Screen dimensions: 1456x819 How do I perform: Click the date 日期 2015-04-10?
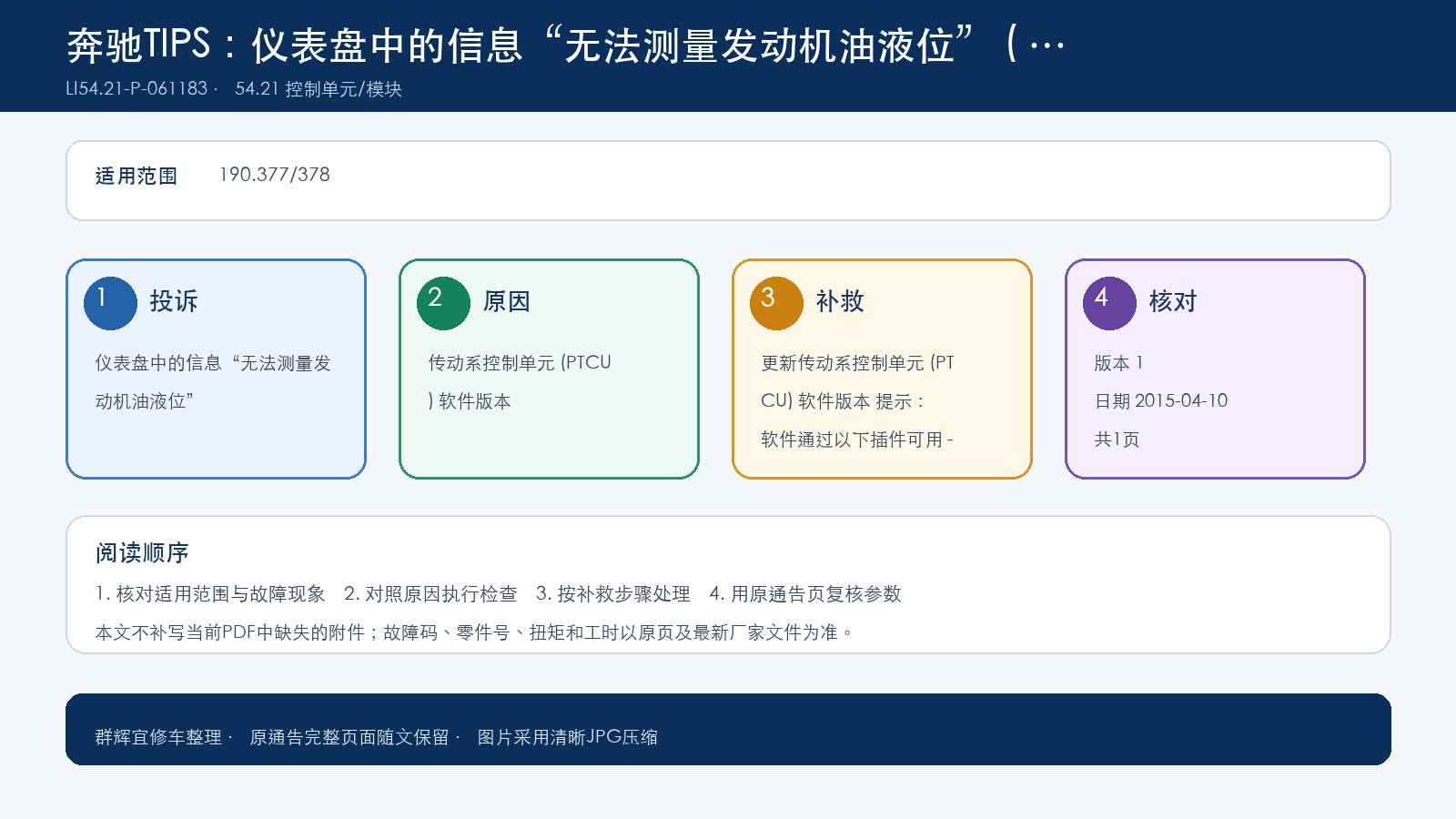1160,401
